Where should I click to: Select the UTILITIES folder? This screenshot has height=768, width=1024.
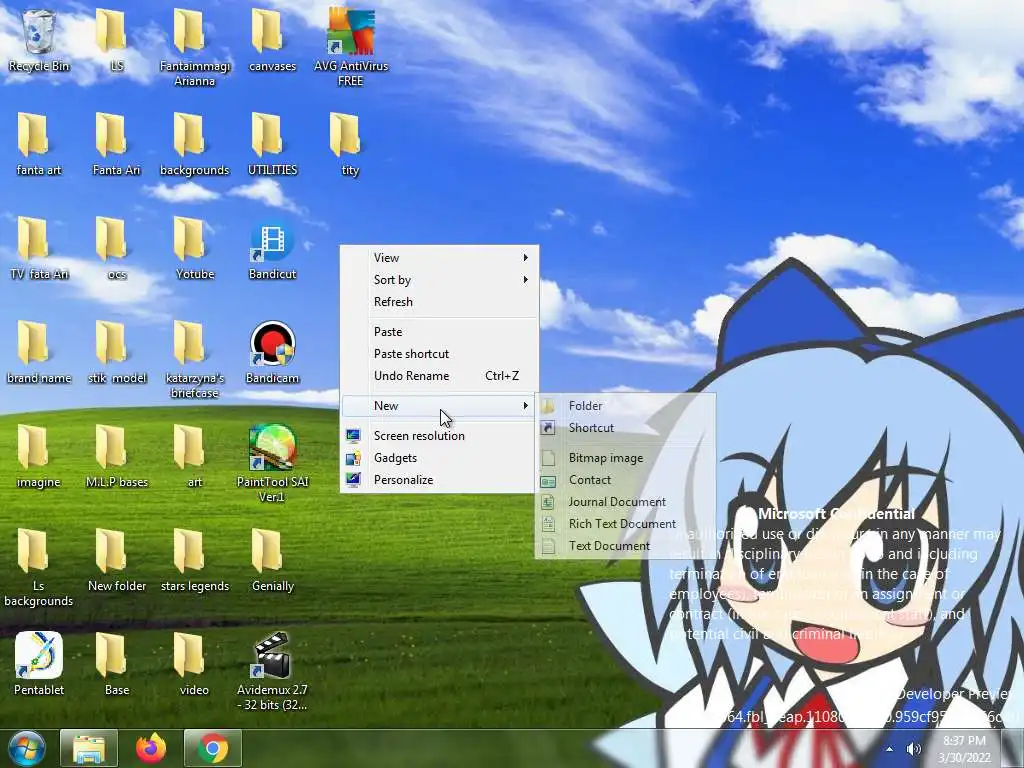[272, 144]
